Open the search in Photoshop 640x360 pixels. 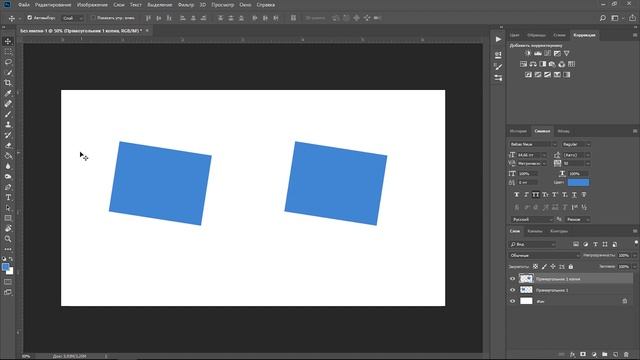point(603,18)
